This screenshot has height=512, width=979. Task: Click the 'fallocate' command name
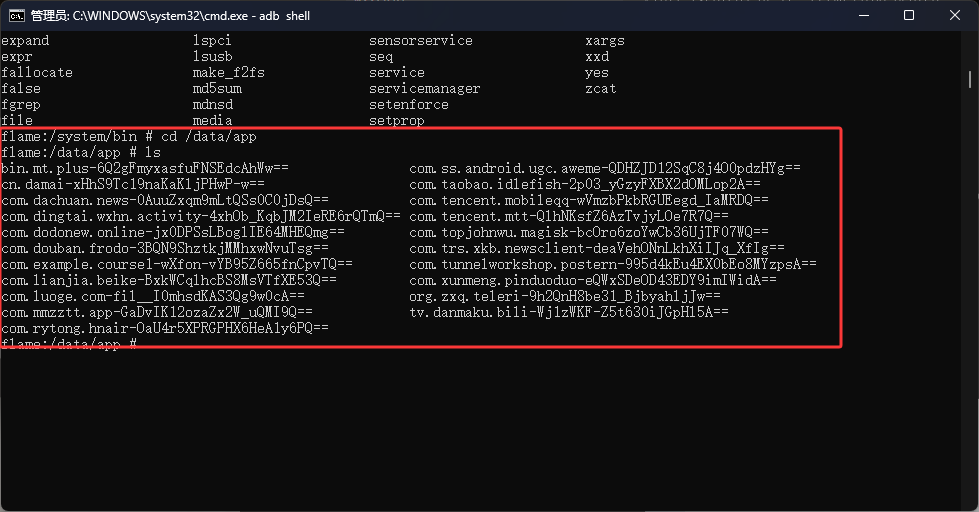(37, 72)
